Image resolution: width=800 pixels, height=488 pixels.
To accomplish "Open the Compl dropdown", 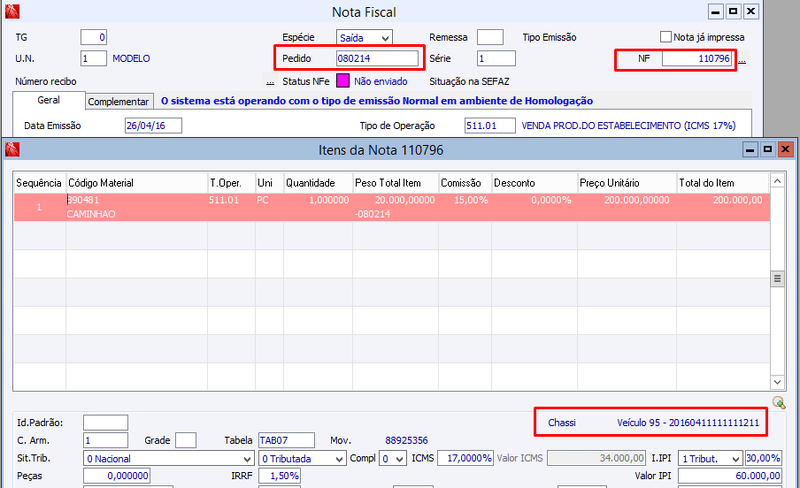I will pyautogui.click(x=392, y=458).
